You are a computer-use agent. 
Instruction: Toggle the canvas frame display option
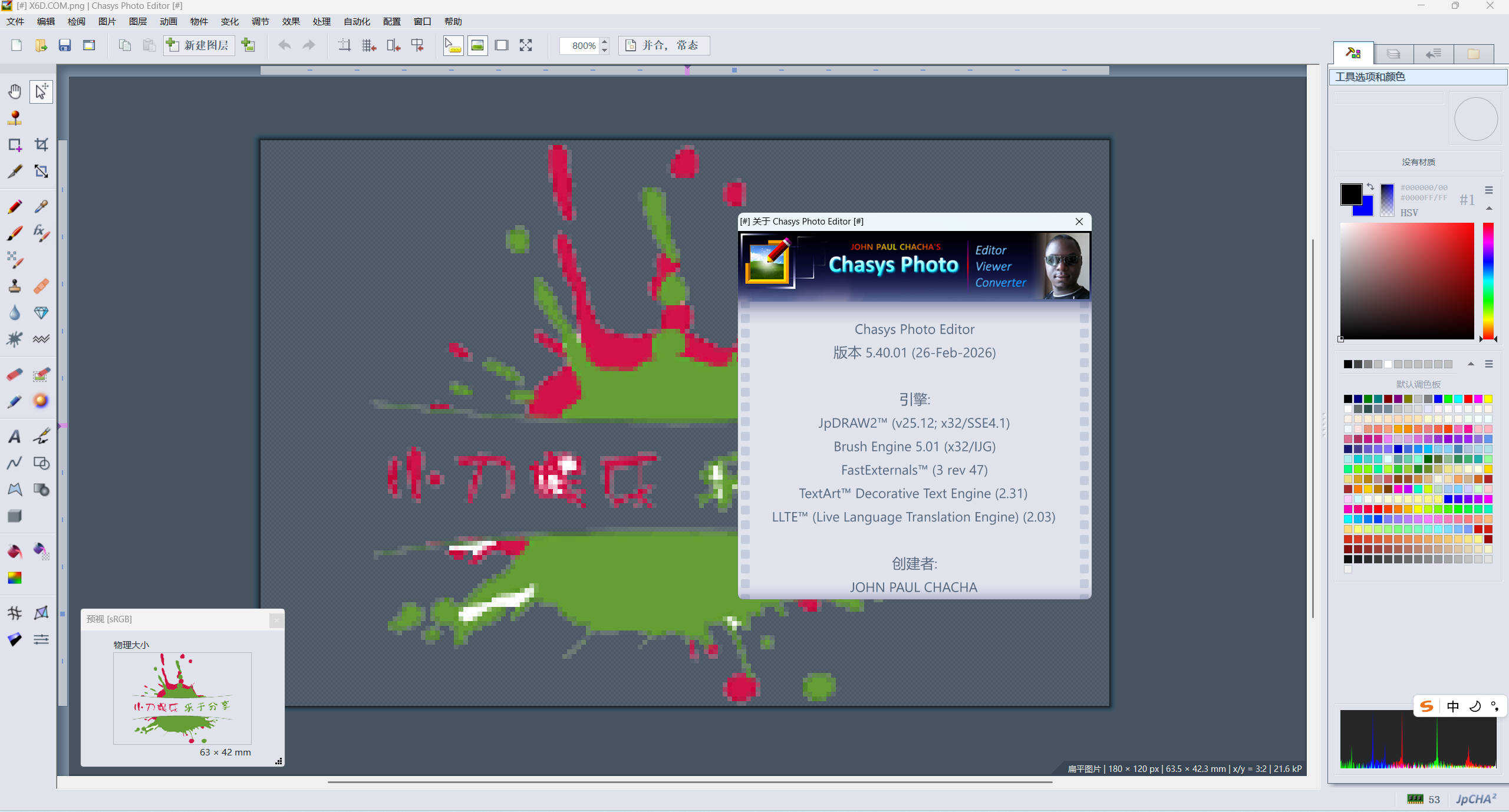pyautogui.click(x=502, y=45)
